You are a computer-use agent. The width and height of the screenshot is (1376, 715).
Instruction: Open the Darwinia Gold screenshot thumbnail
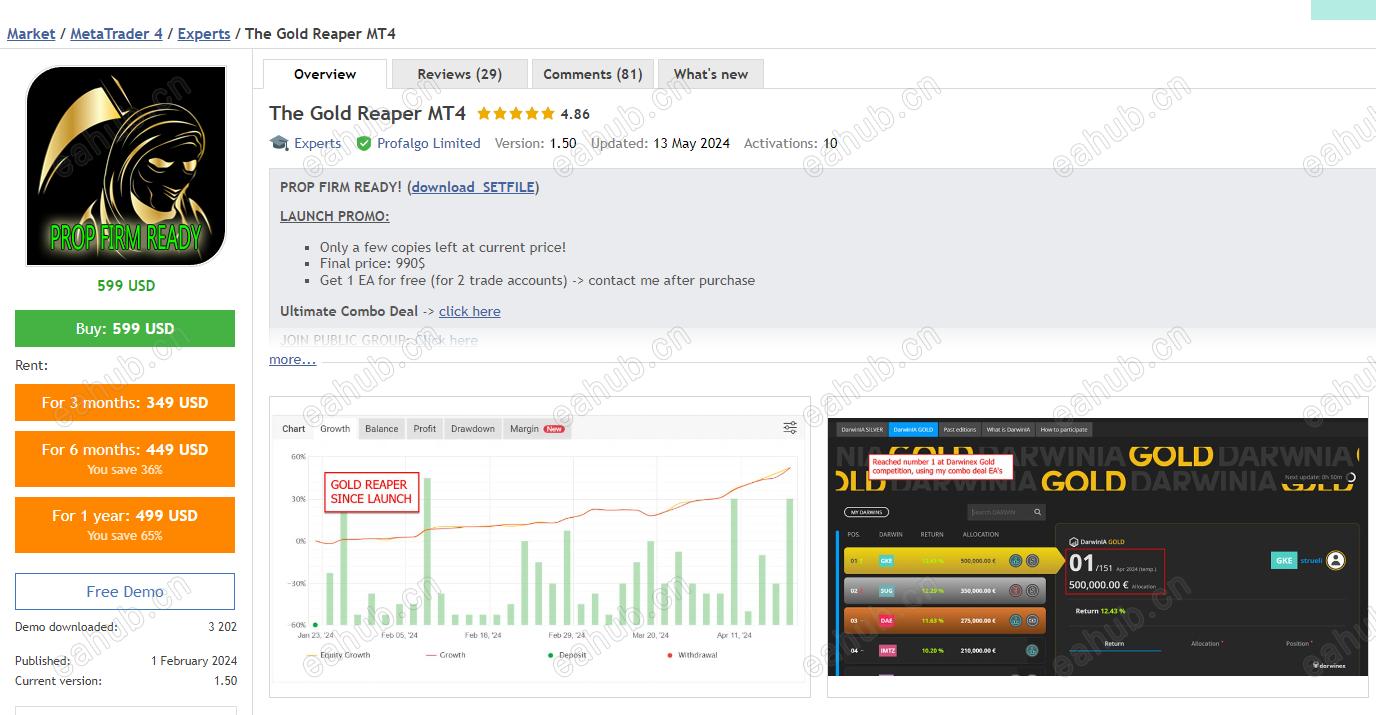pos(1097,547)
